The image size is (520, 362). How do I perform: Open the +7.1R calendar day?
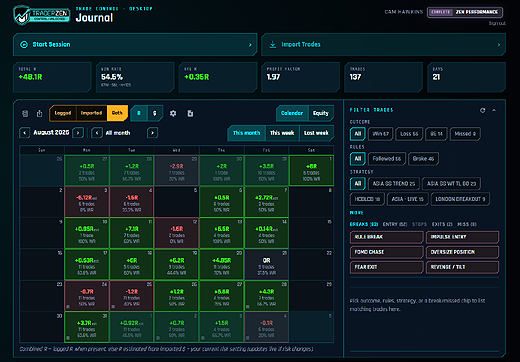click(132, 233)
